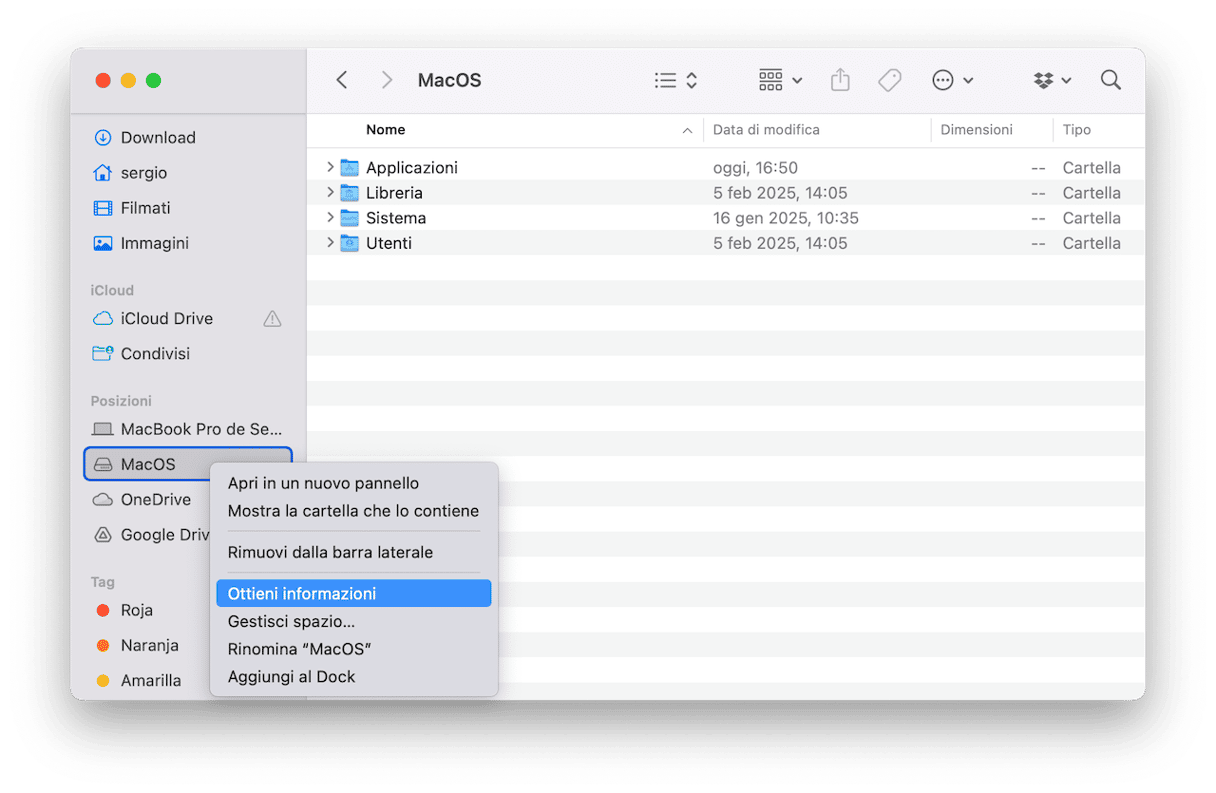Image resolution: width=1216 pixels, height=793 pixels.
Task: Click the iCloud Drive warning triangle
Action: coord(272,319)
